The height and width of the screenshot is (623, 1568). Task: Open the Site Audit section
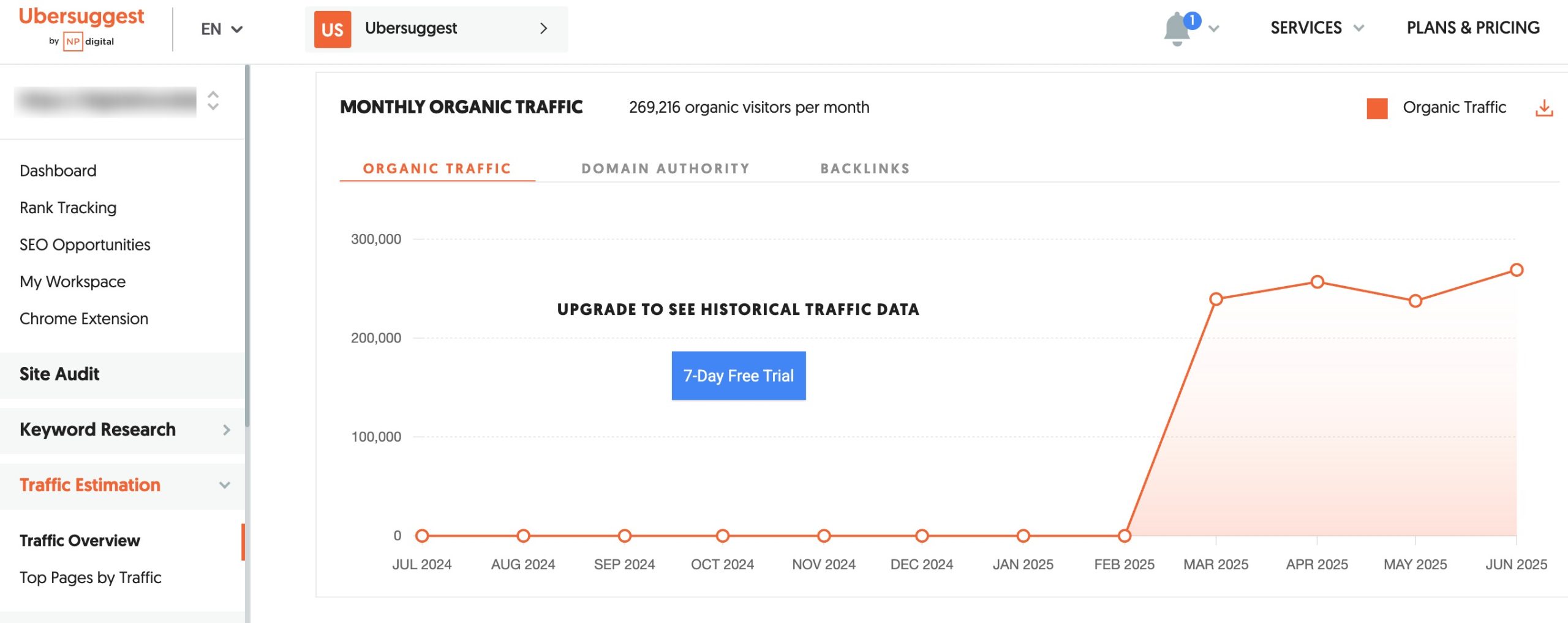[x=123, y=374]
